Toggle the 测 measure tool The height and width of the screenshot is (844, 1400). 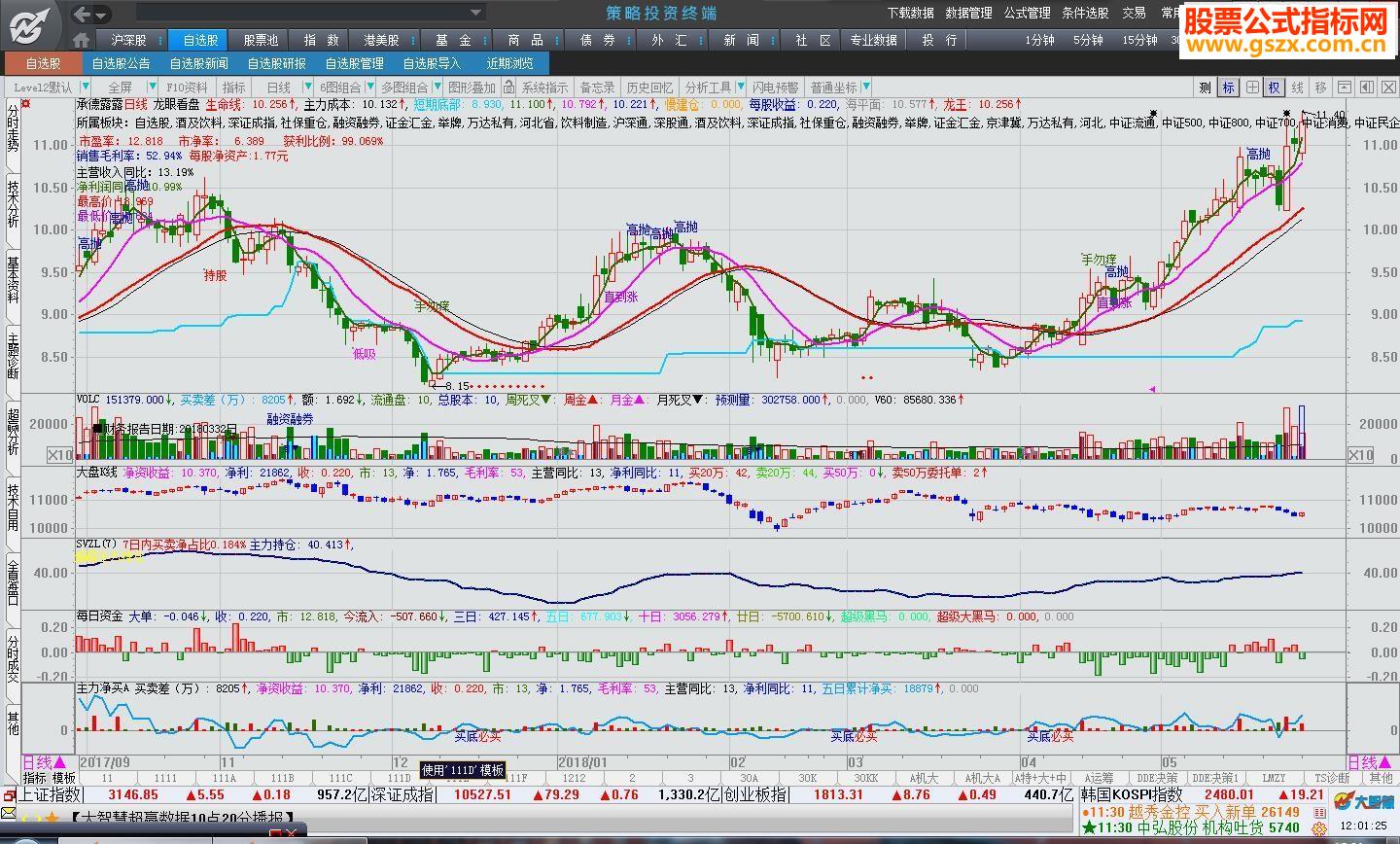point(1206,88)
